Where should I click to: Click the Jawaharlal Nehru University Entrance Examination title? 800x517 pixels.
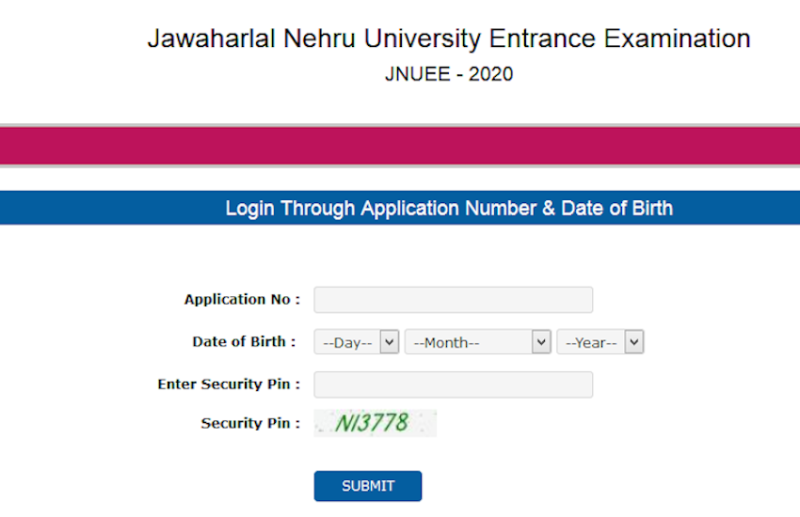click(x=449, y=39)
